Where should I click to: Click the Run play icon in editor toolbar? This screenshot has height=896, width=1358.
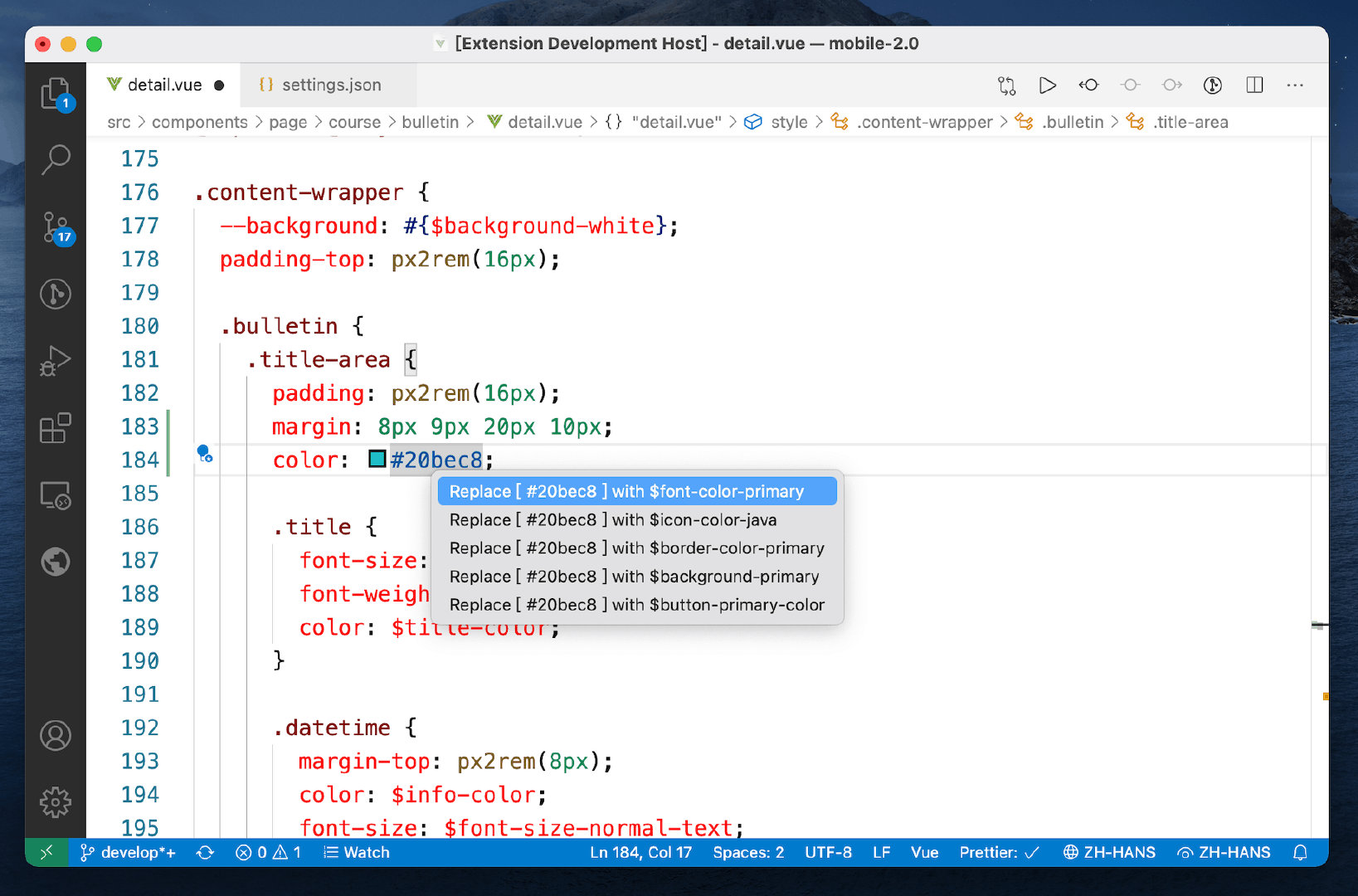(x=1048, y=85)
